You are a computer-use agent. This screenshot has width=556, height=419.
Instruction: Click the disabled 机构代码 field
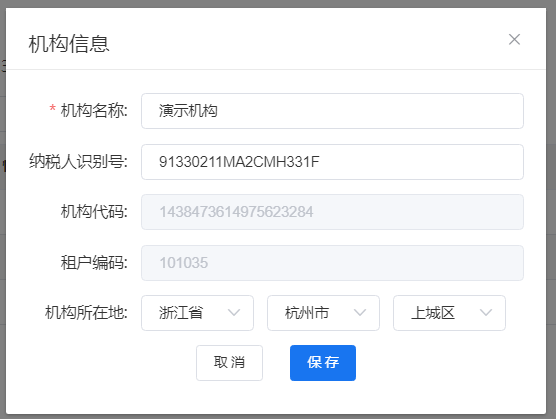click(x=332, y=212)
